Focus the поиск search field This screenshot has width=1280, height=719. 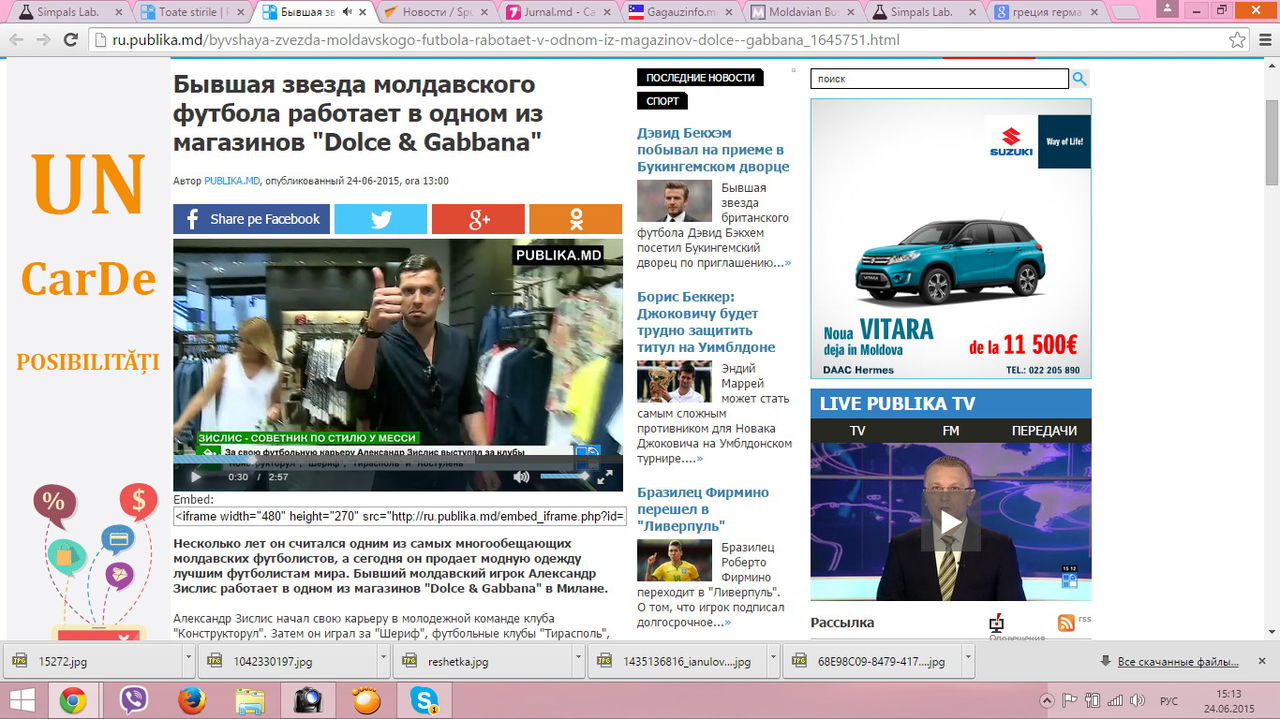tap(939, 79)
